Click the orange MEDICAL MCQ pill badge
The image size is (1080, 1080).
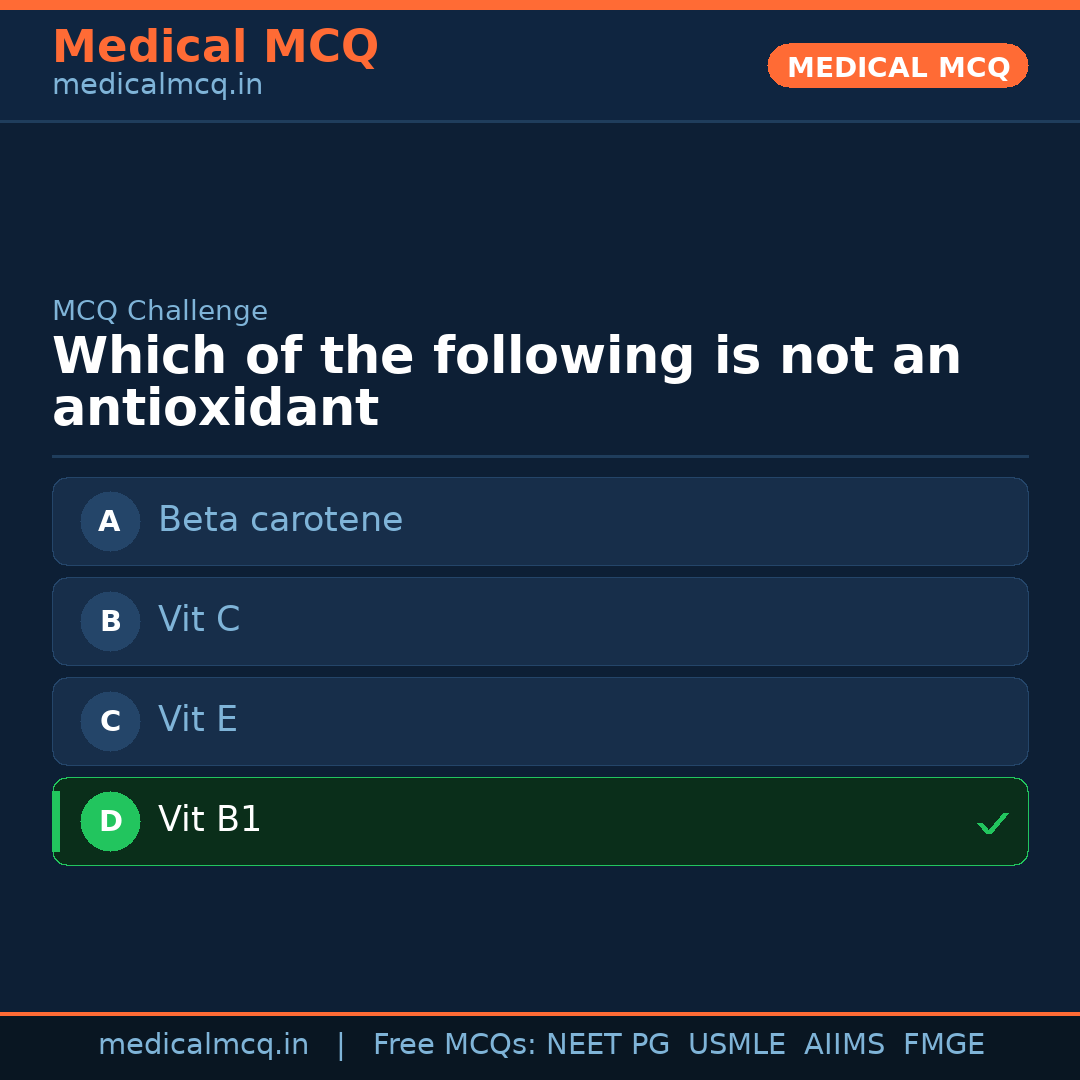[897, 66]
